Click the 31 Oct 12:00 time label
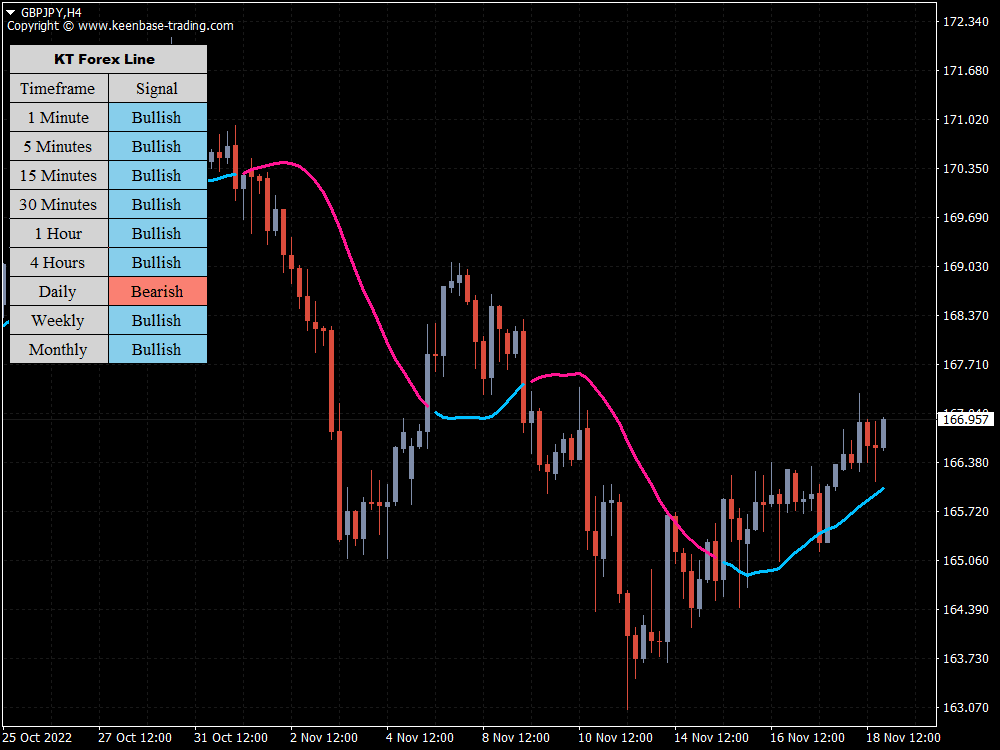The width and height of the screenshot is (1000, 750). [231, 738]
